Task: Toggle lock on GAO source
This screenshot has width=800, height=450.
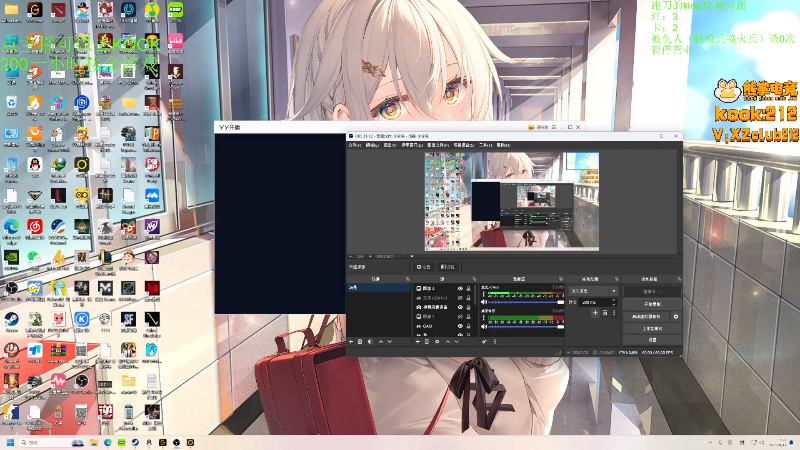Action: (468, 326)
